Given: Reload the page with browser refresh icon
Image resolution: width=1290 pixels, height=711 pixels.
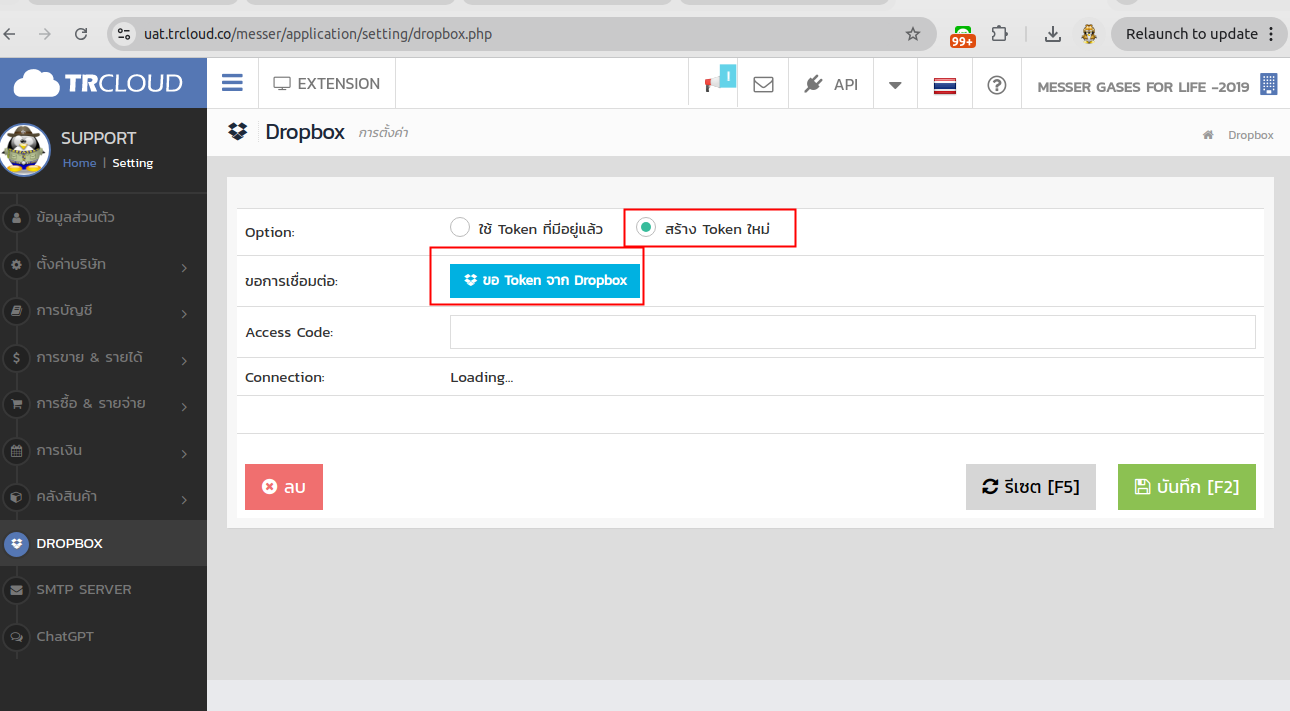Looking at the screenshot, I should coord(81,34).
